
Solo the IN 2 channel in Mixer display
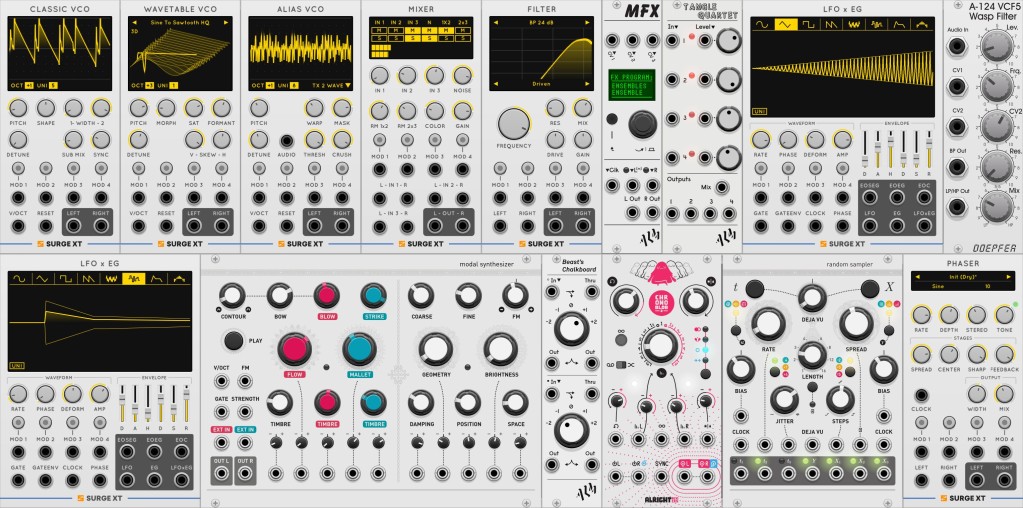[x=396, y=38]
